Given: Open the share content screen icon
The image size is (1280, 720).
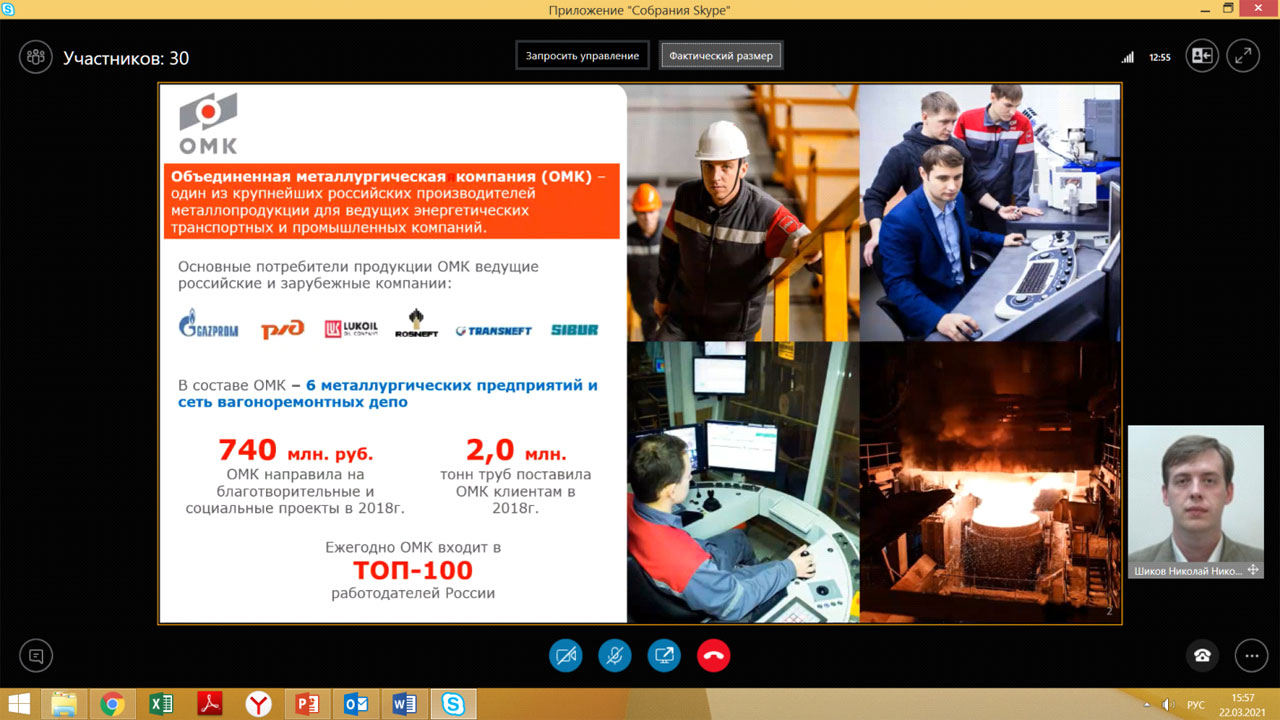Looking at the screenshot, I should coord(664,656).
